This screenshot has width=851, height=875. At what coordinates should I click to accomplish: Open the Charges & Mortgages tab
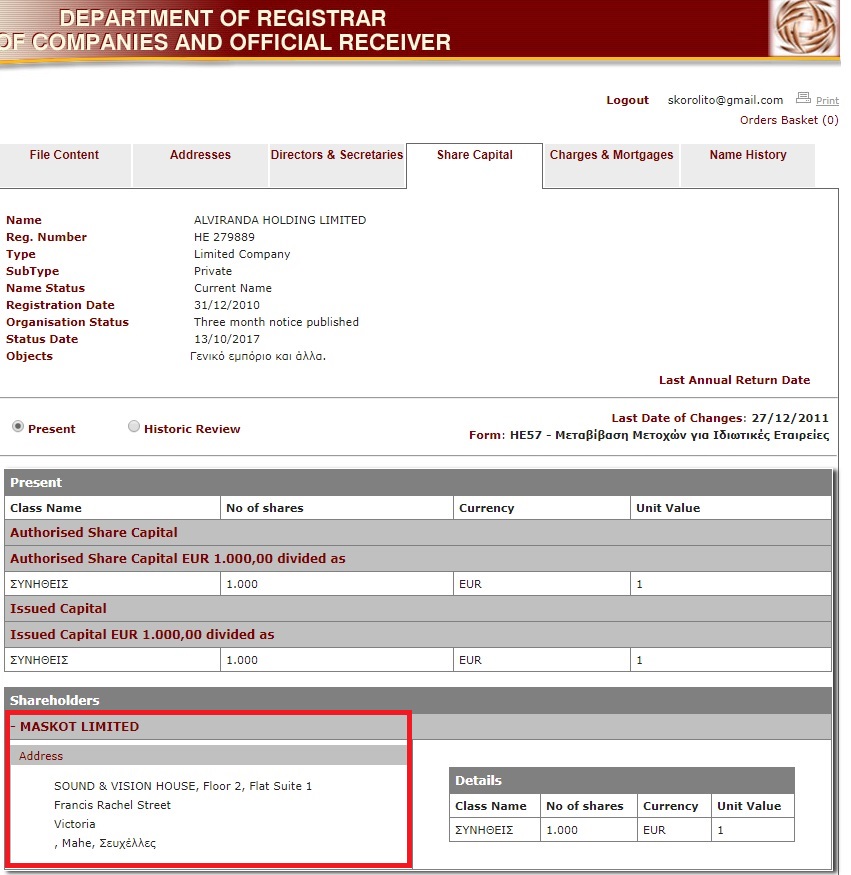click(x=611, y=155)
